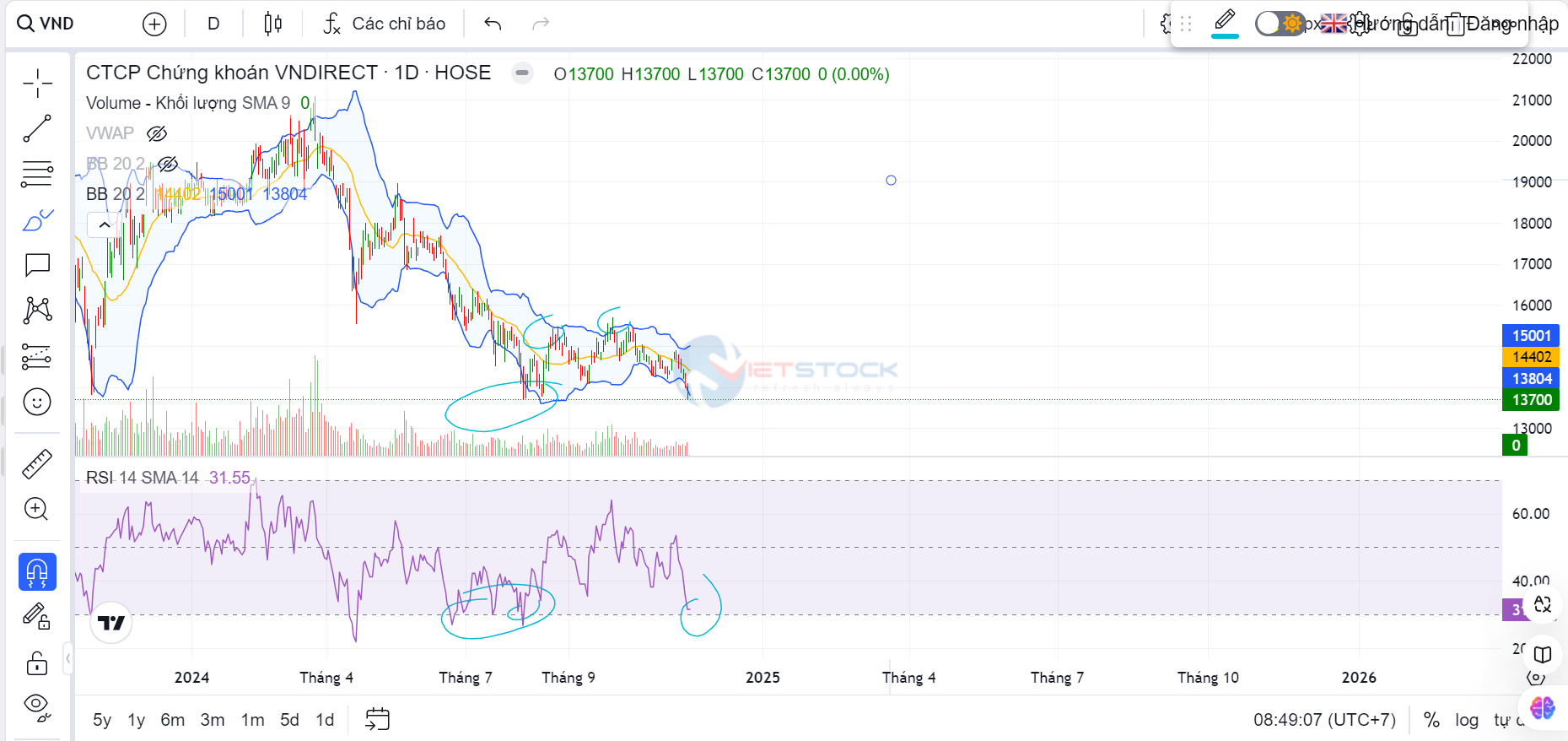This screenshot has height=741, width=1568.
Task: Show the hidden BB 20 2 indicator
Action: (x=168, y=164)
